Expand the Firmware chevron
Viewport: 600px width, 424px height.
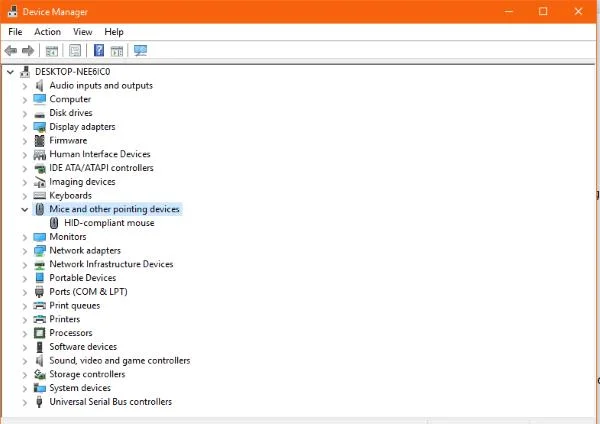(24, 141)
